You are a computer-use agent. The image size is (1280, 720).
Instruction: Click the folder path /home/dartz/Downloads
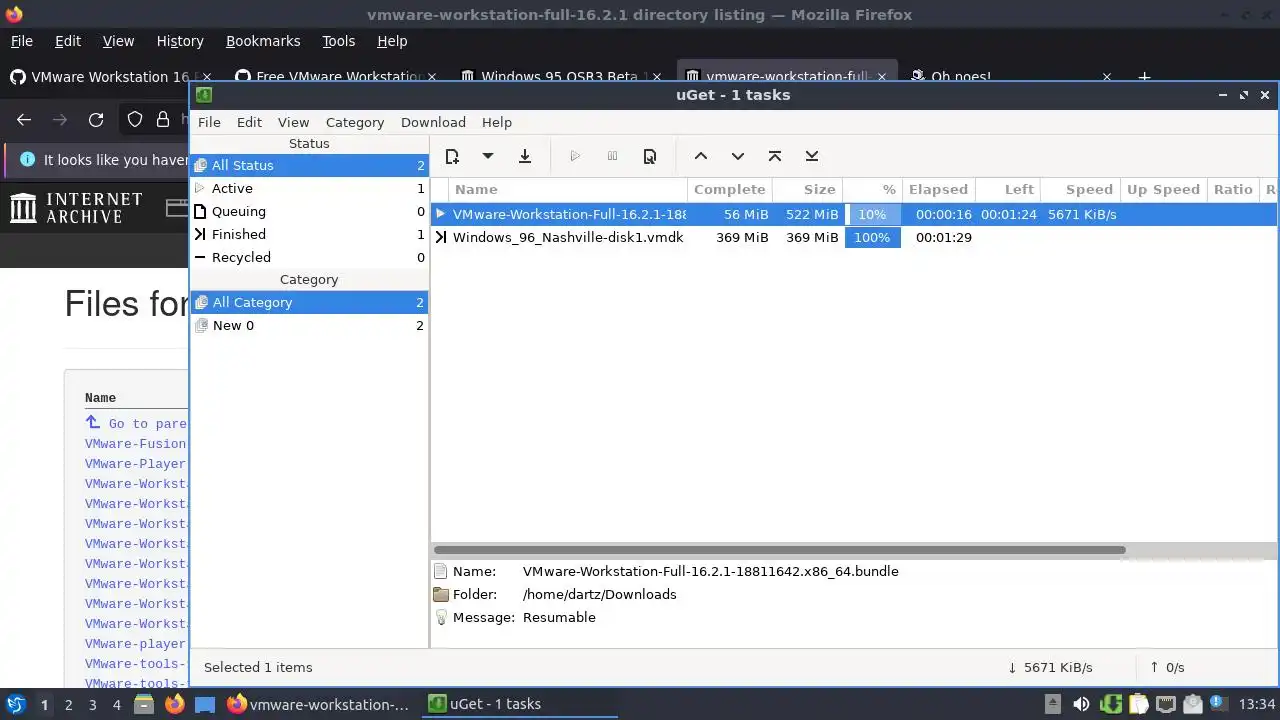click(x=599, y=594)
